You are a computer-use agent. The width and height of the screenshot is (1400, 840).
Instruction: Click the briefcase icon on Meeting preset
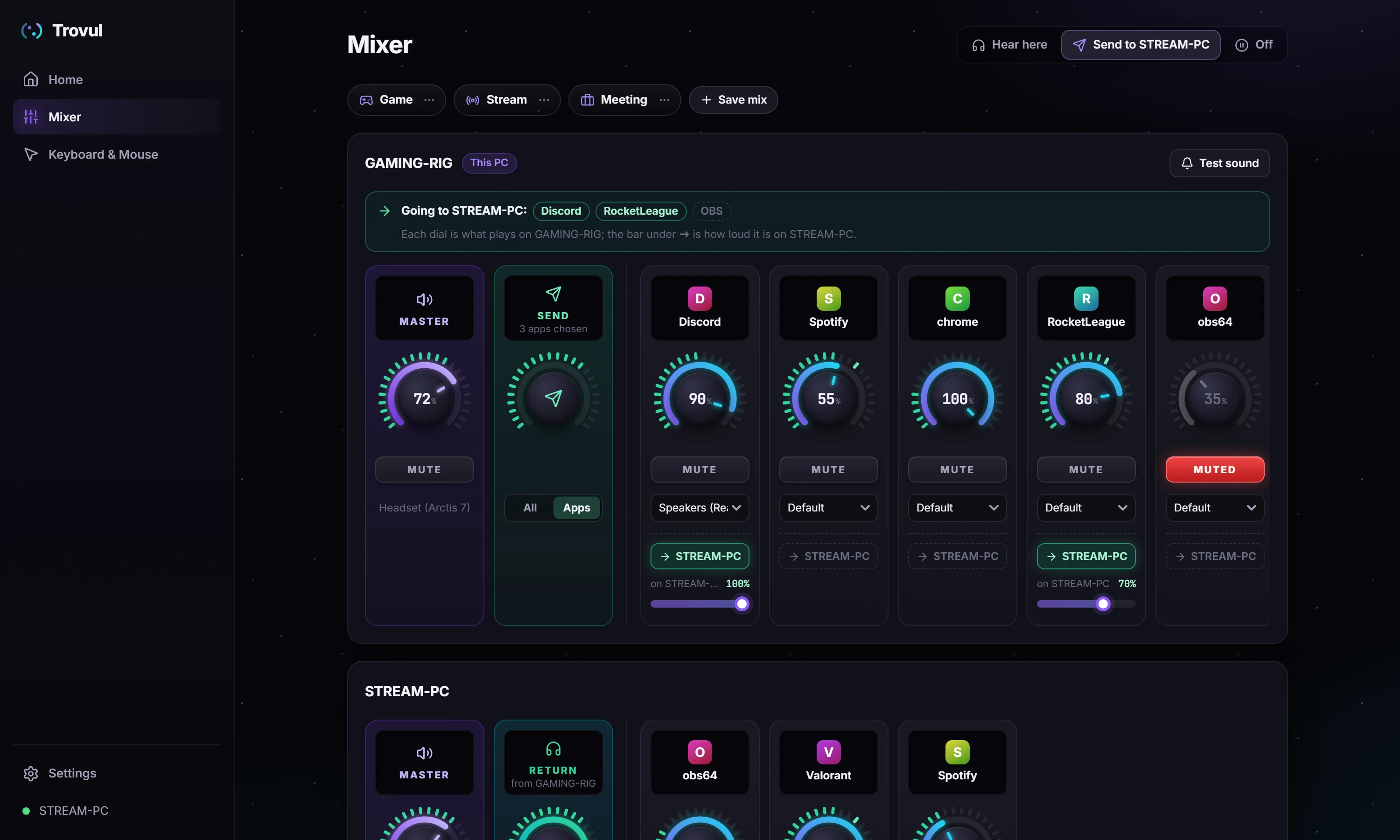tap(588, 99)
